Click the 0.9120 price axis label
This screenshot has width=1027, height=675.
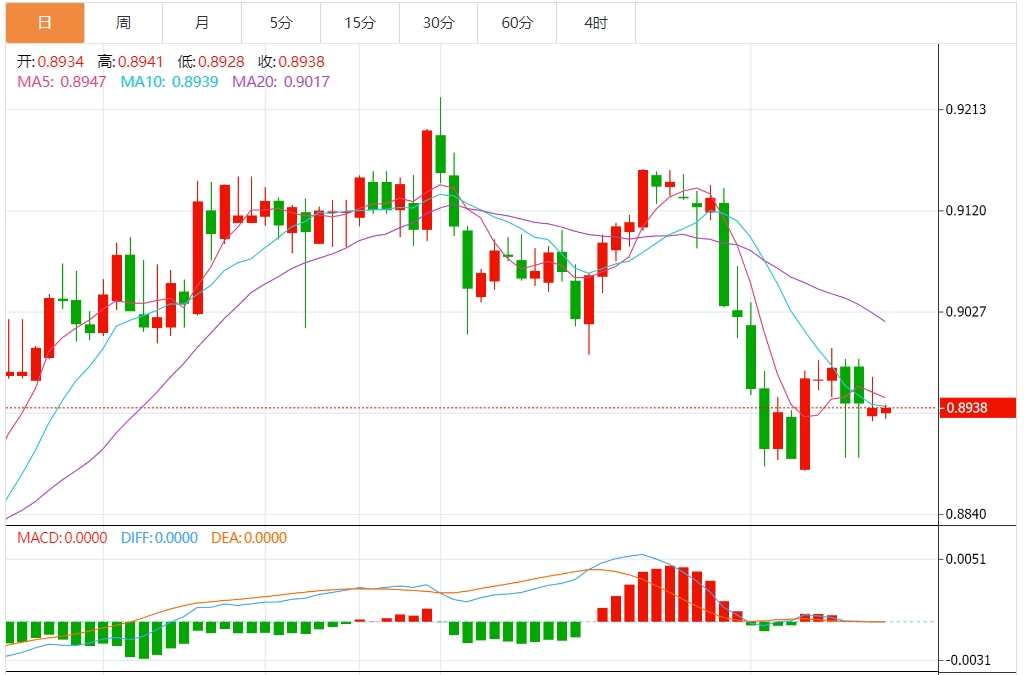[966, 211]
